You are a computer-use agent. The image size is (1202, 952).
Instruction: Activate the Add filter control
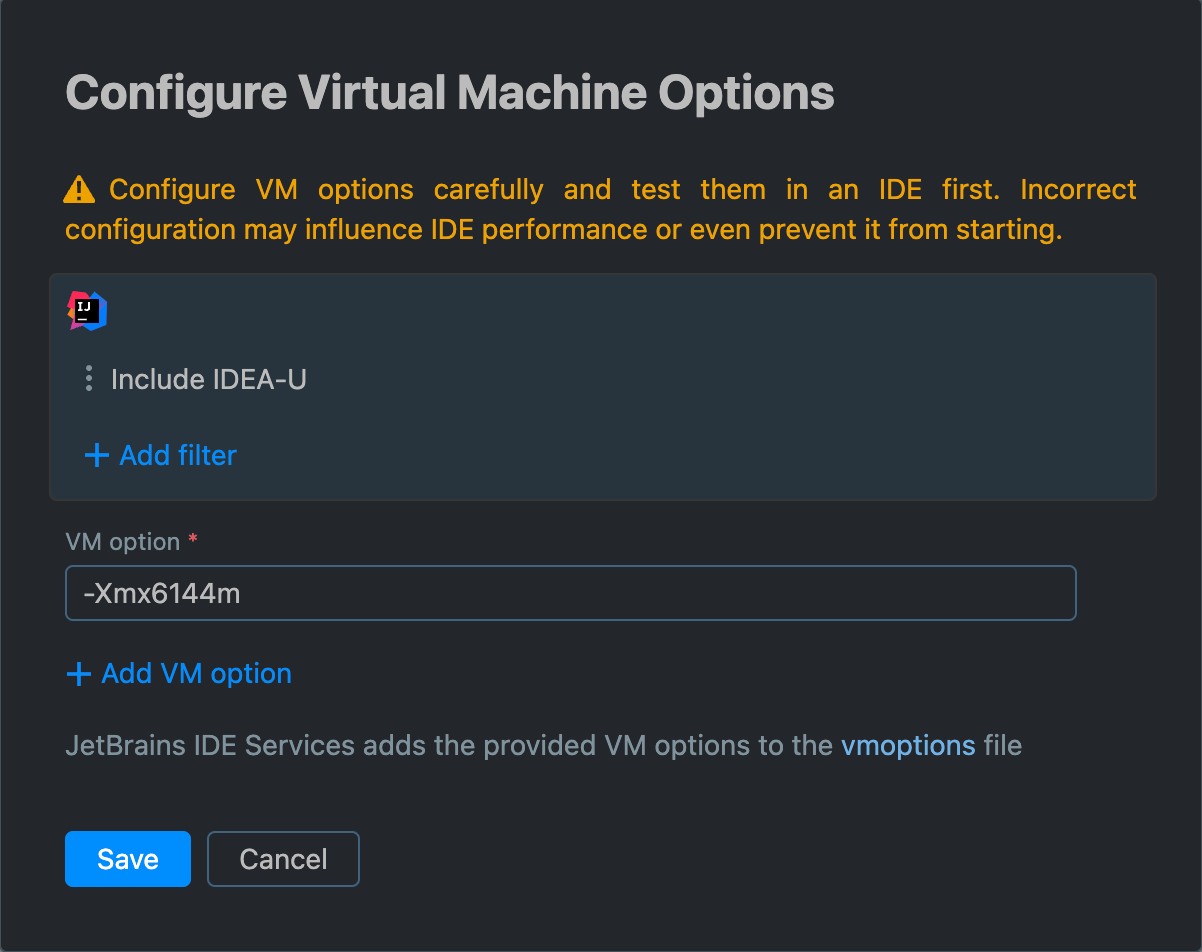(x=177, y=455)
